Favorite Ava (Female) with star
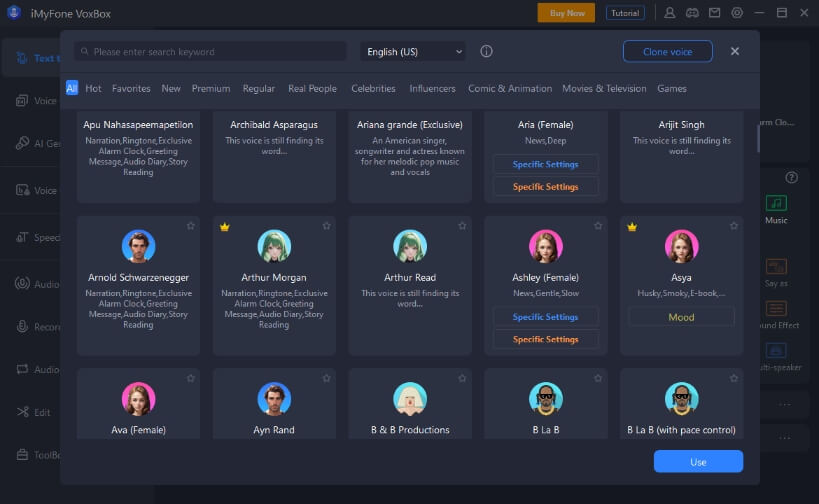The image size is (819, 504). [191, 378]
